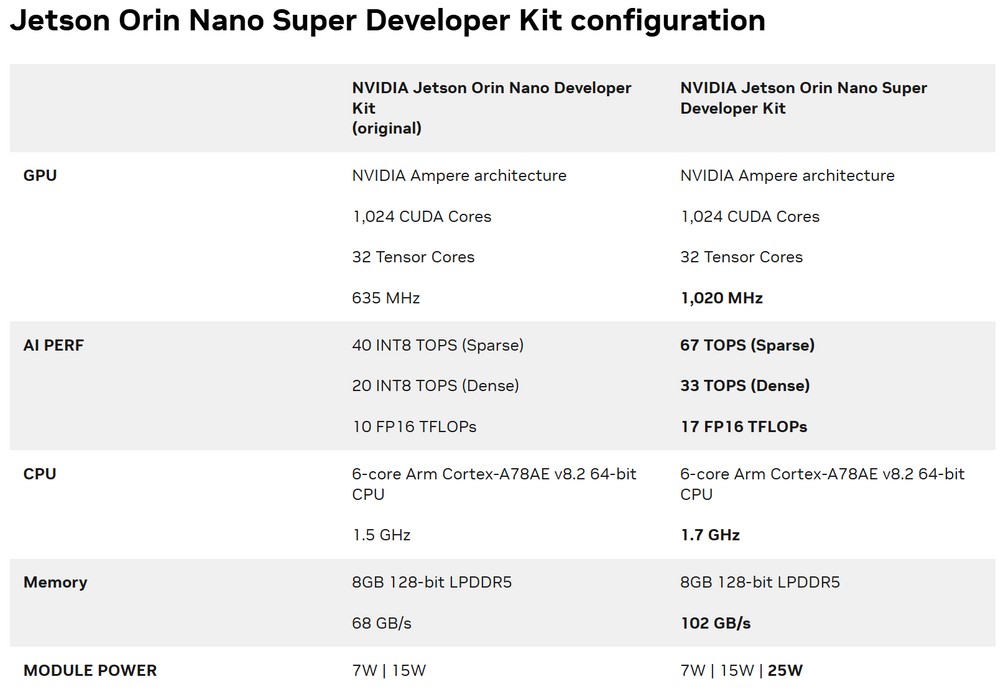Click the Memory row label
This screenshot has width=1000, height=692.
pos(55,582)
